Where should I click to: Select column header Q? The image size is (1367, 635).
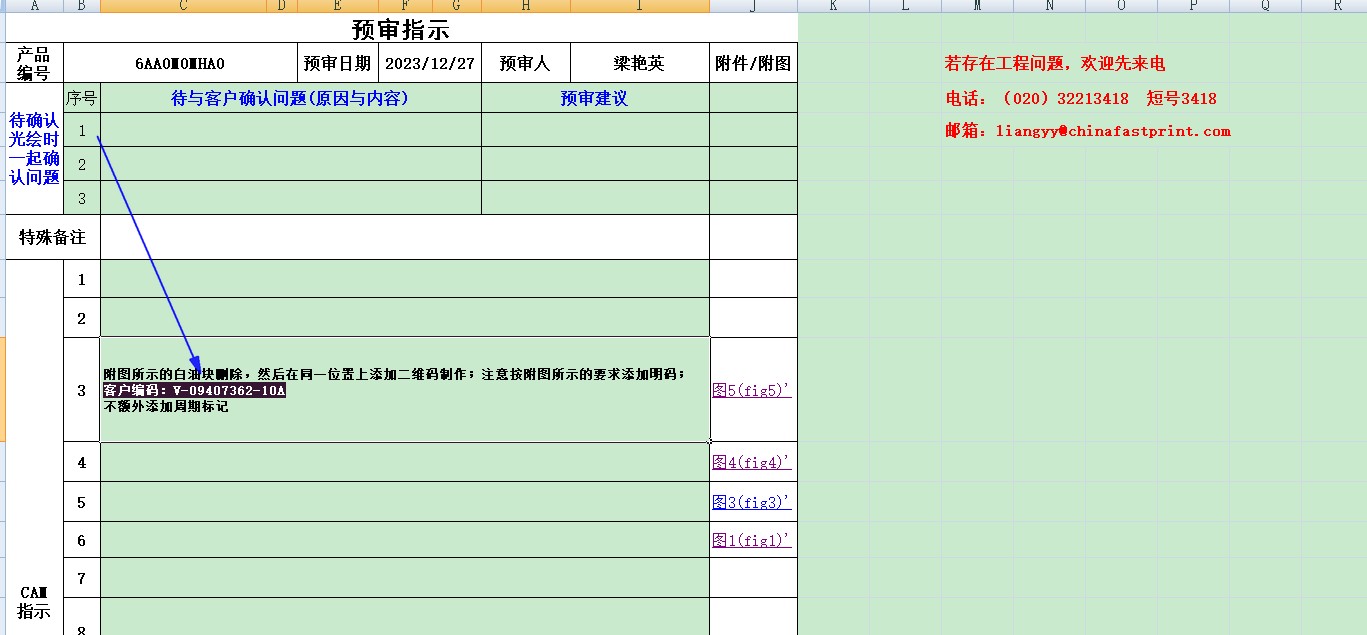coord(1265,6)
